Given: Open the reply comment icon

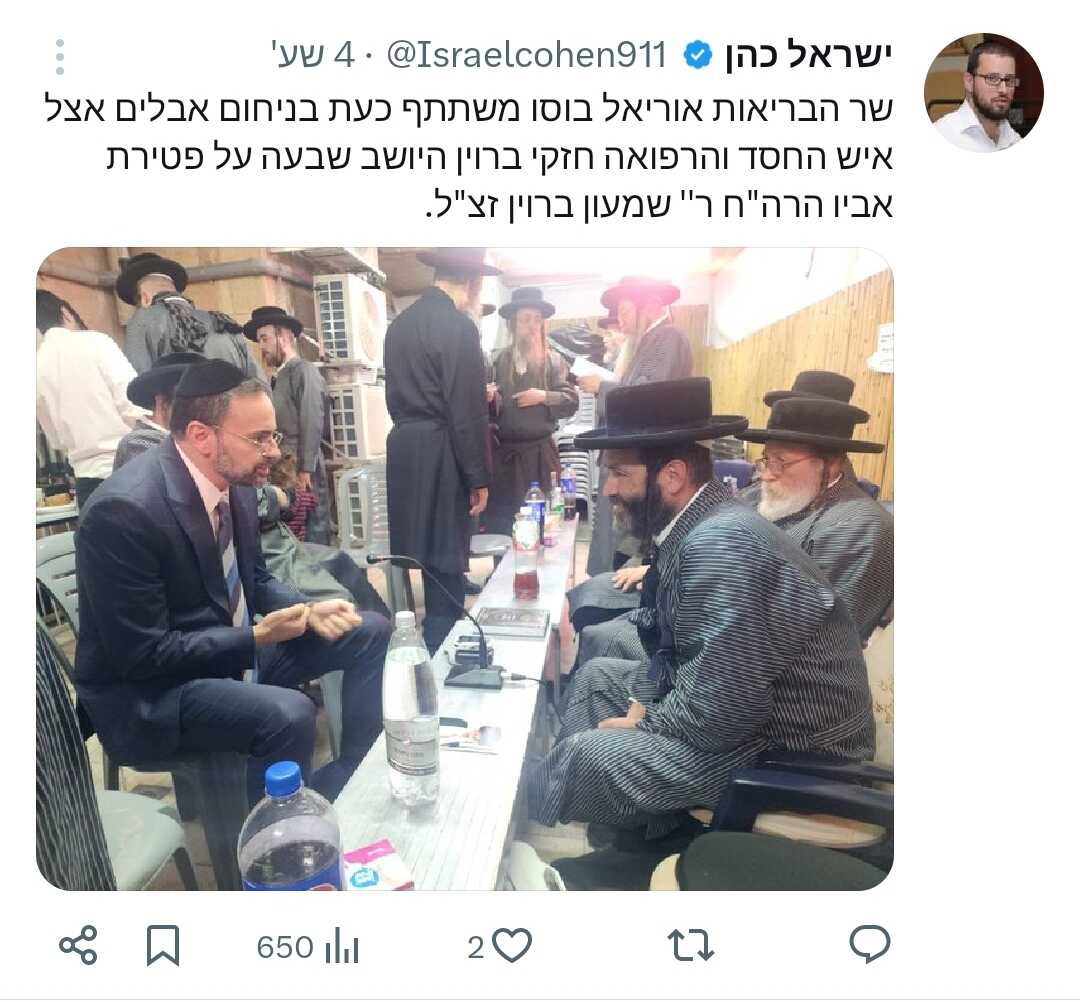Looking at the screenshot, I should coord(870,945).
